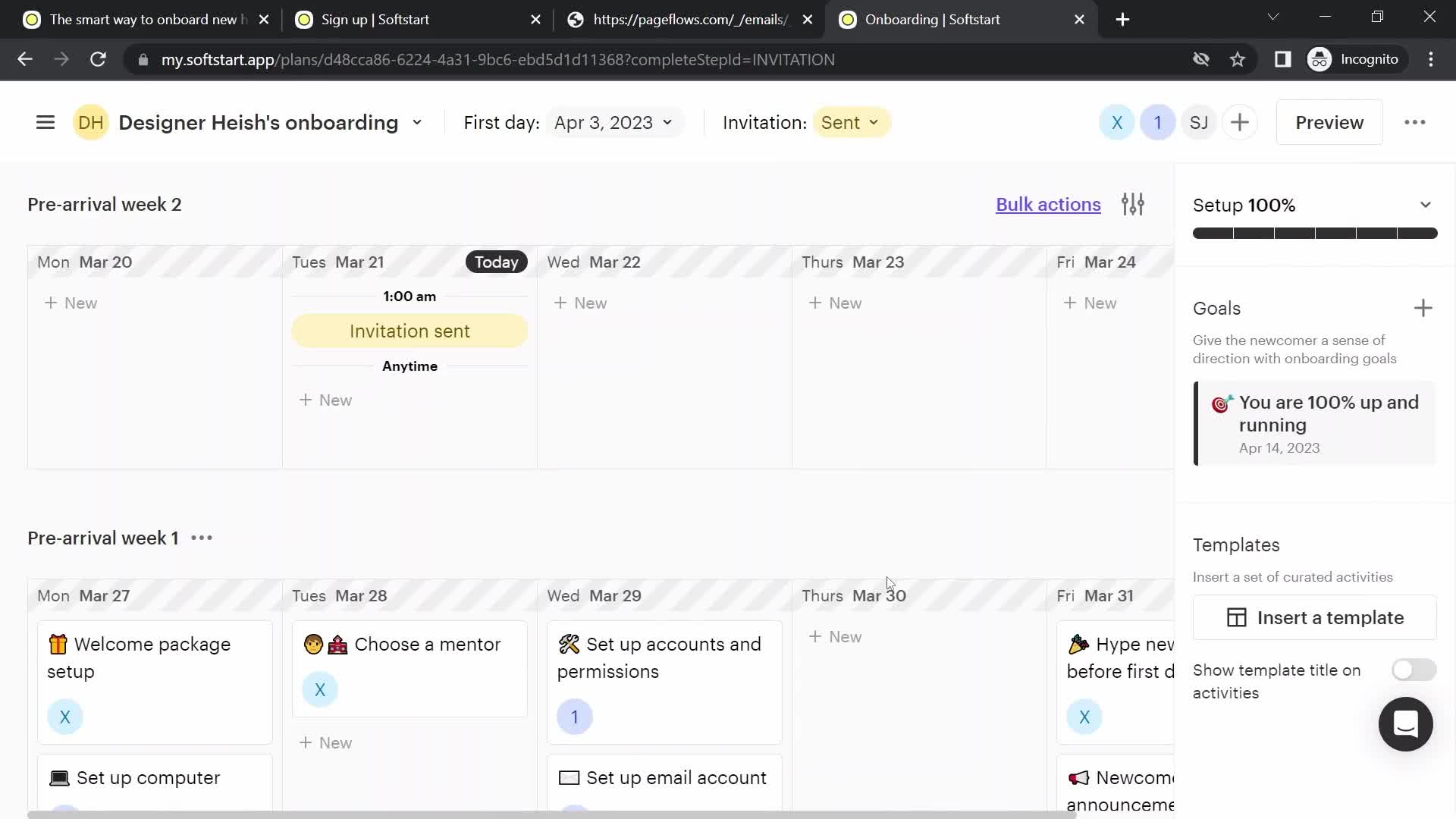Image resolution: width=1456 pixels, height=819 pixels.
Task: Click the number 1 collaborator avatar
Action: coord(1157,122)
